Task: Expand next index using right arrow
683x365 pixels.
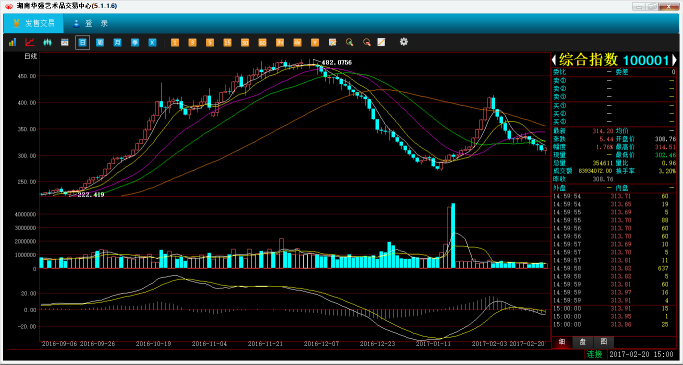Action: (x=674, y=60)
